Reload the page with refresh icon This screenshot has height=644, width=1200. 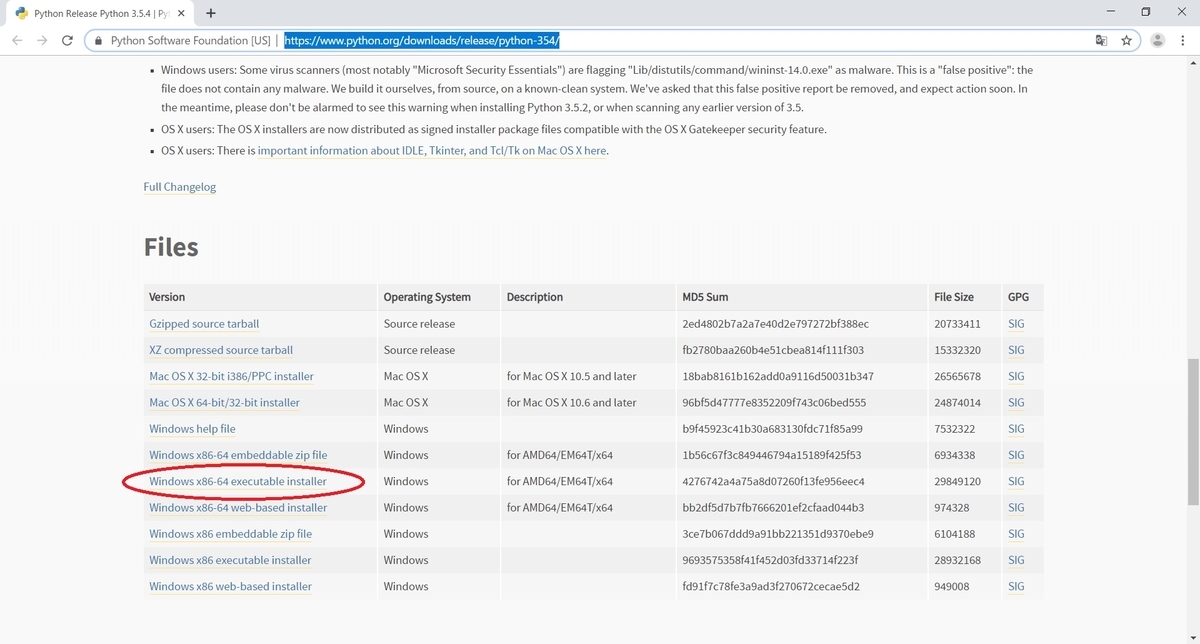(67, 40)
